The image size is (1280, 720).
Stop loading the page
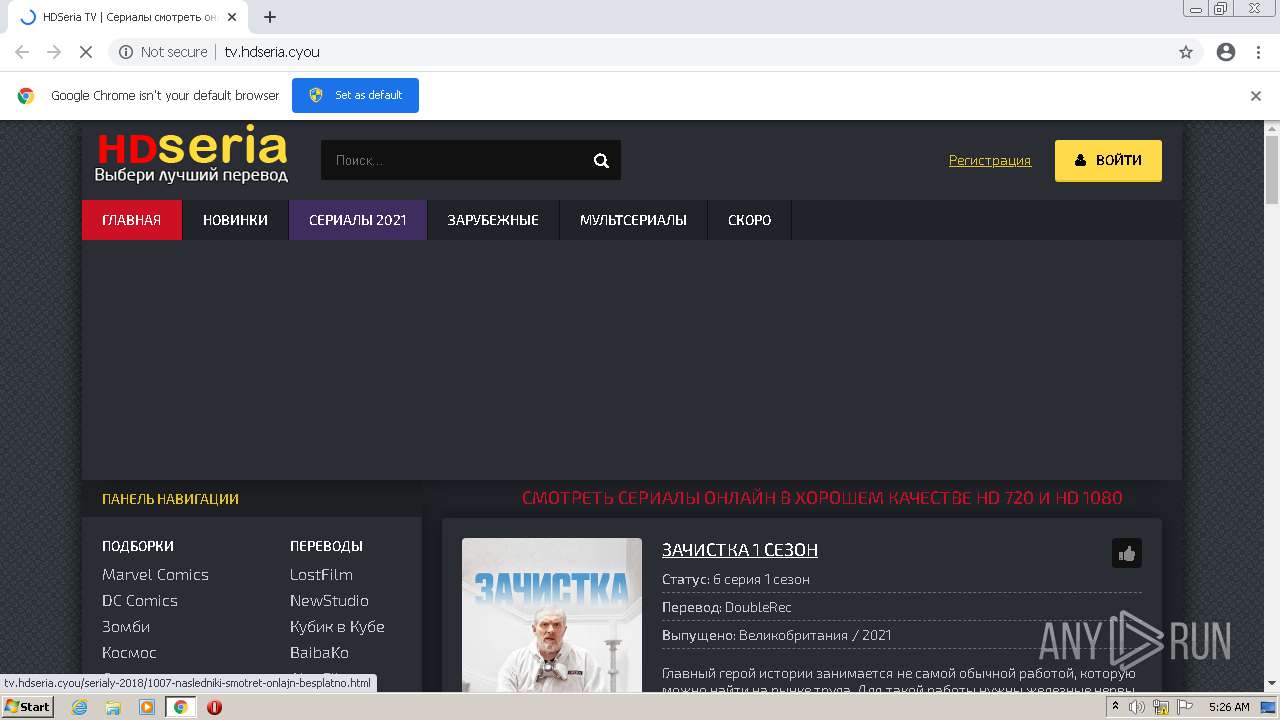coord(86,52)
